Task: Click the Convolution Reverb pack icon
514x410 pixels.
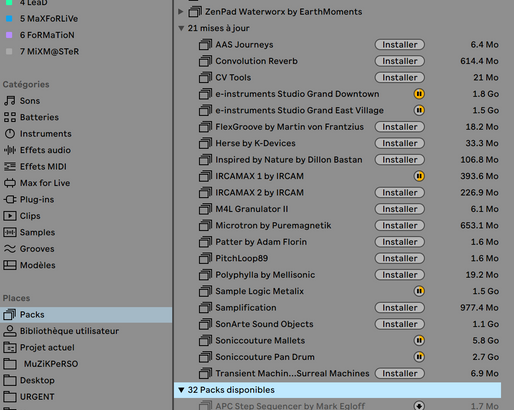Action: click(x=205, y=61)
